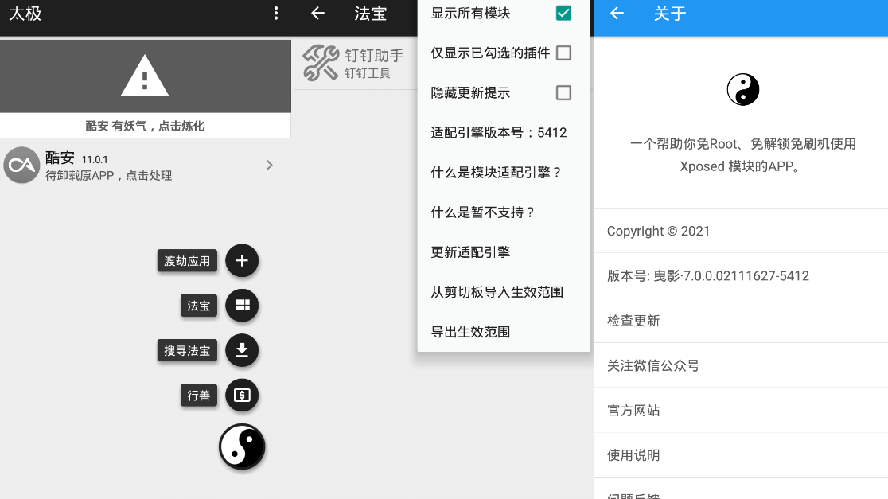The height and width of the screenshot is (499, 888).
Task: Tap the 酷安 app icon
Action: 22,165
